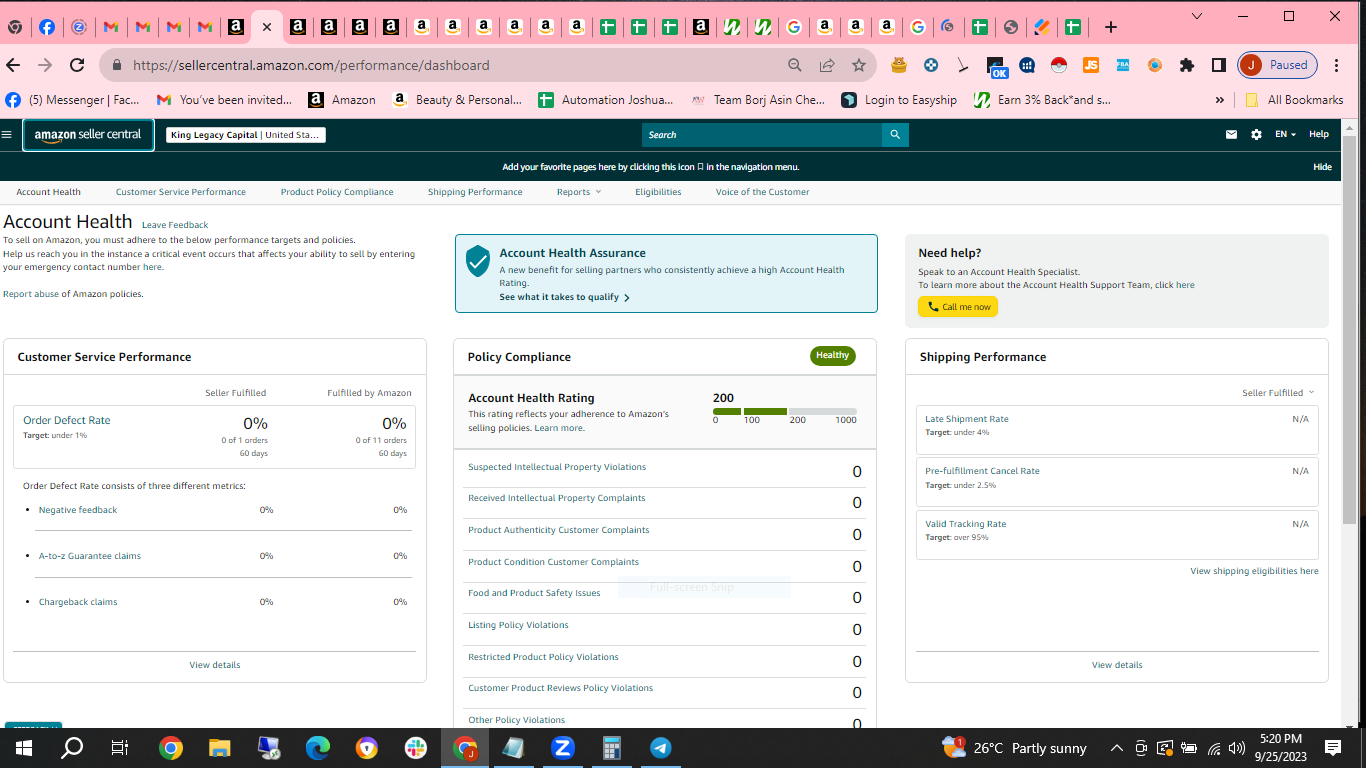Click the share page icon in address bar

pos(827,65)
